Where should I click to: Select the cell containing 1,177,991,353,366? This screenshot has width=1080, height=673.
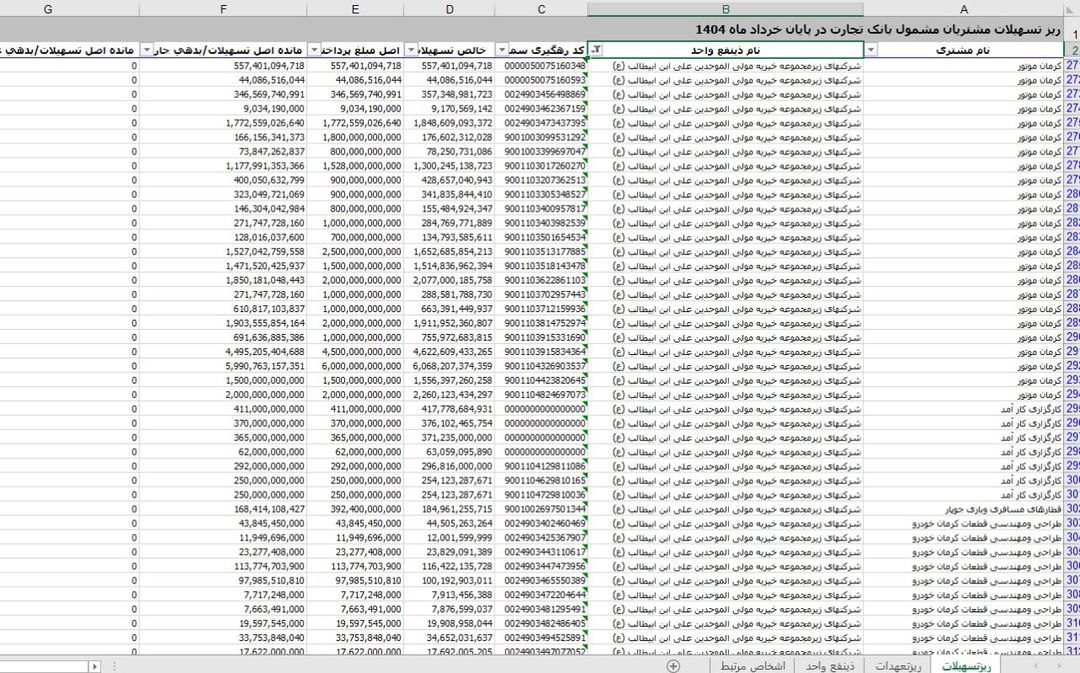click(x=223, y=166)
